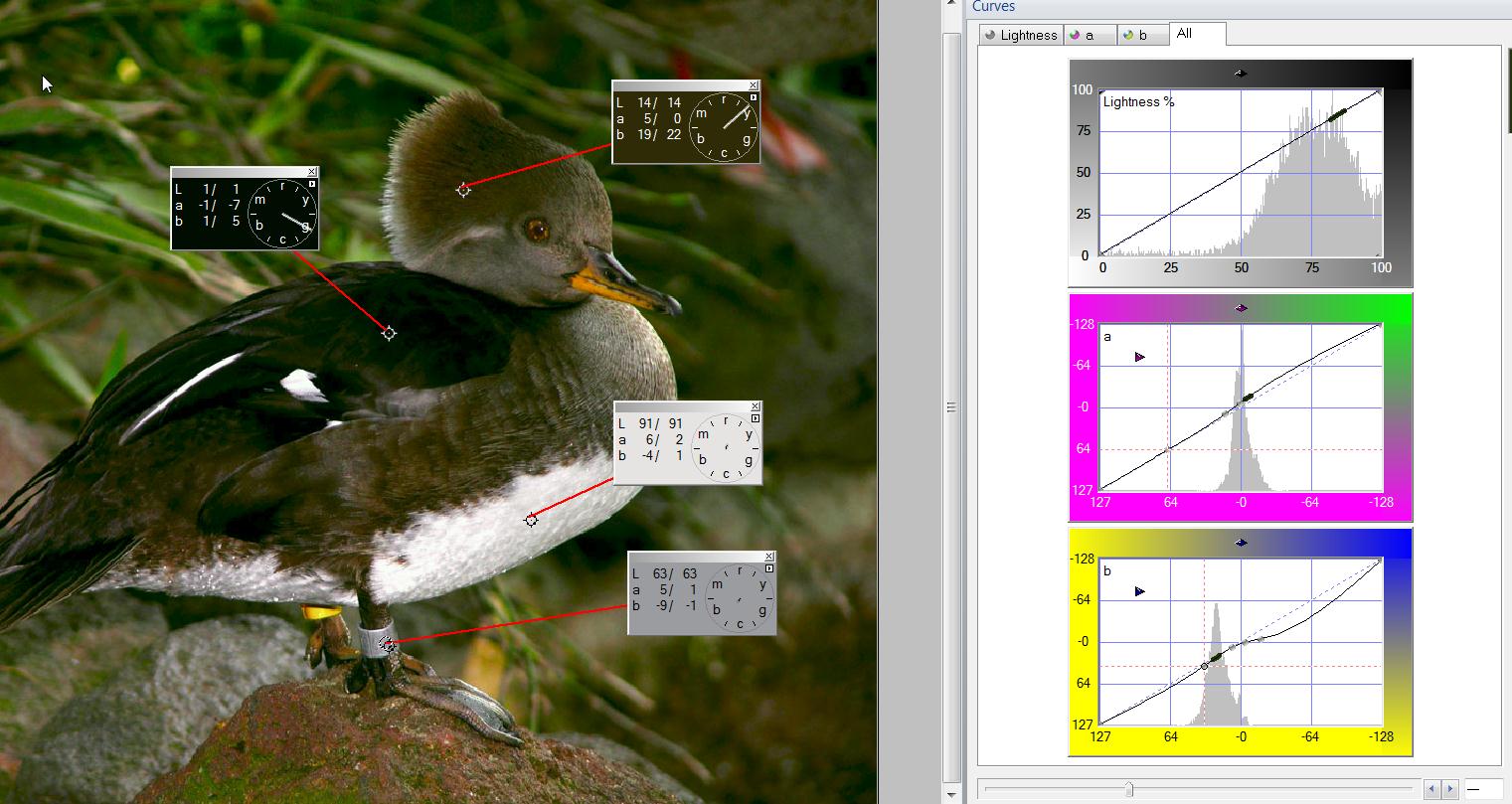Expand options arrow in L 91/91 readout
This screenshot has width=1512, height=804.
pos(756,418)
